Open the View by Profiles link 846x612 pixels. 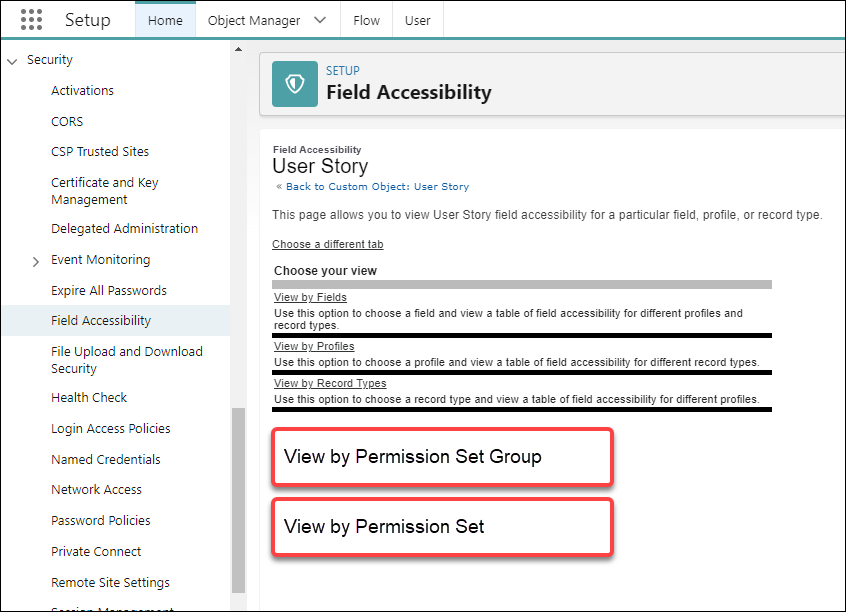pos(314,346)
